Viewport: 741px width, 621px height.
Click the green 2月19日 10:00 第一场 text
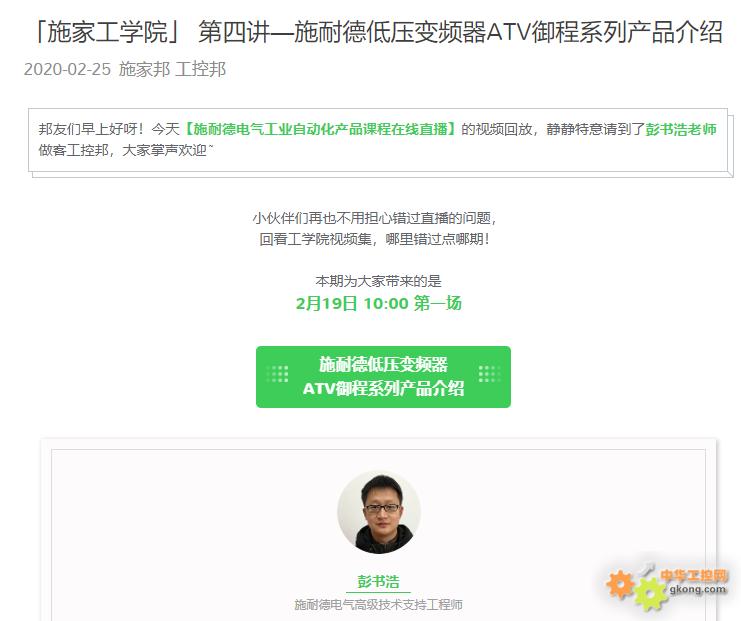[379, 303]
